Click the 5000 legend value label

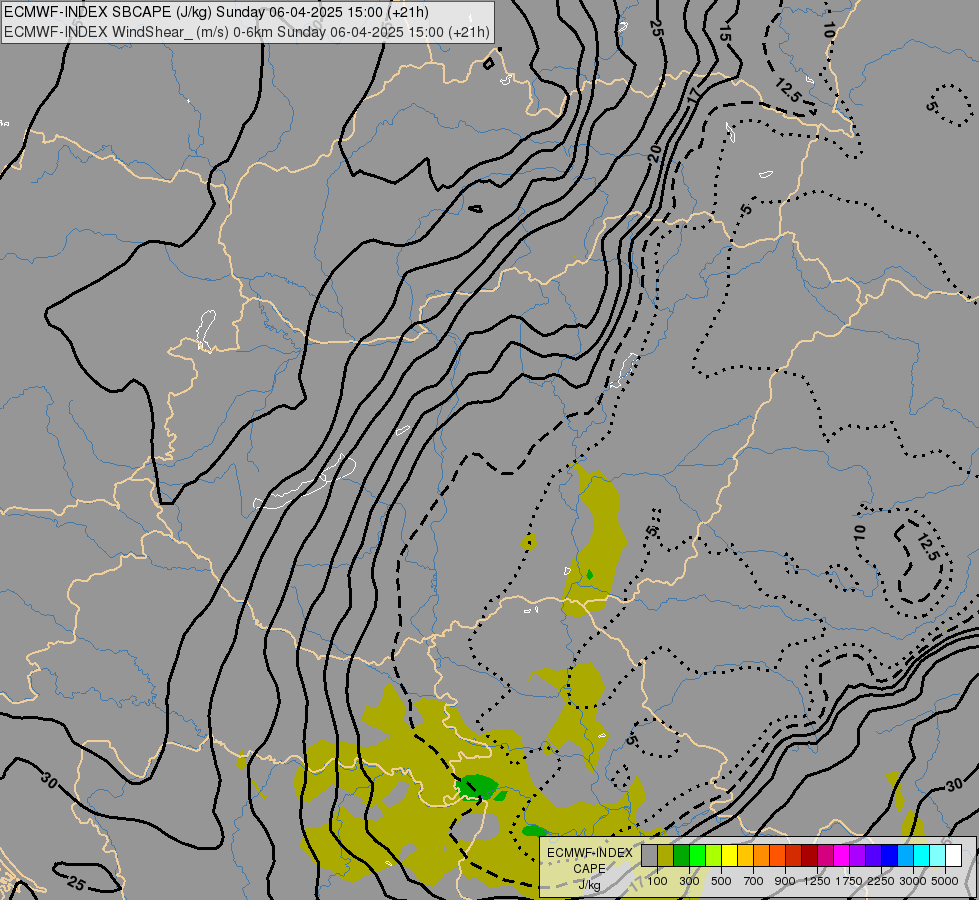pyautogui.click(x=945, y=881)
